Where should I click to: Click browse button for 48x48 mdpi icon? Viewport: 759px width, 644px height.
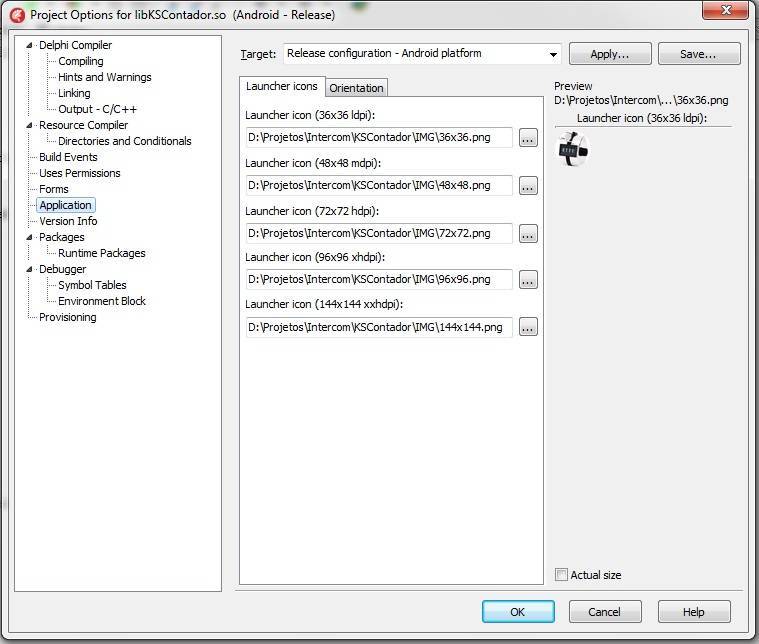point(528,186)
